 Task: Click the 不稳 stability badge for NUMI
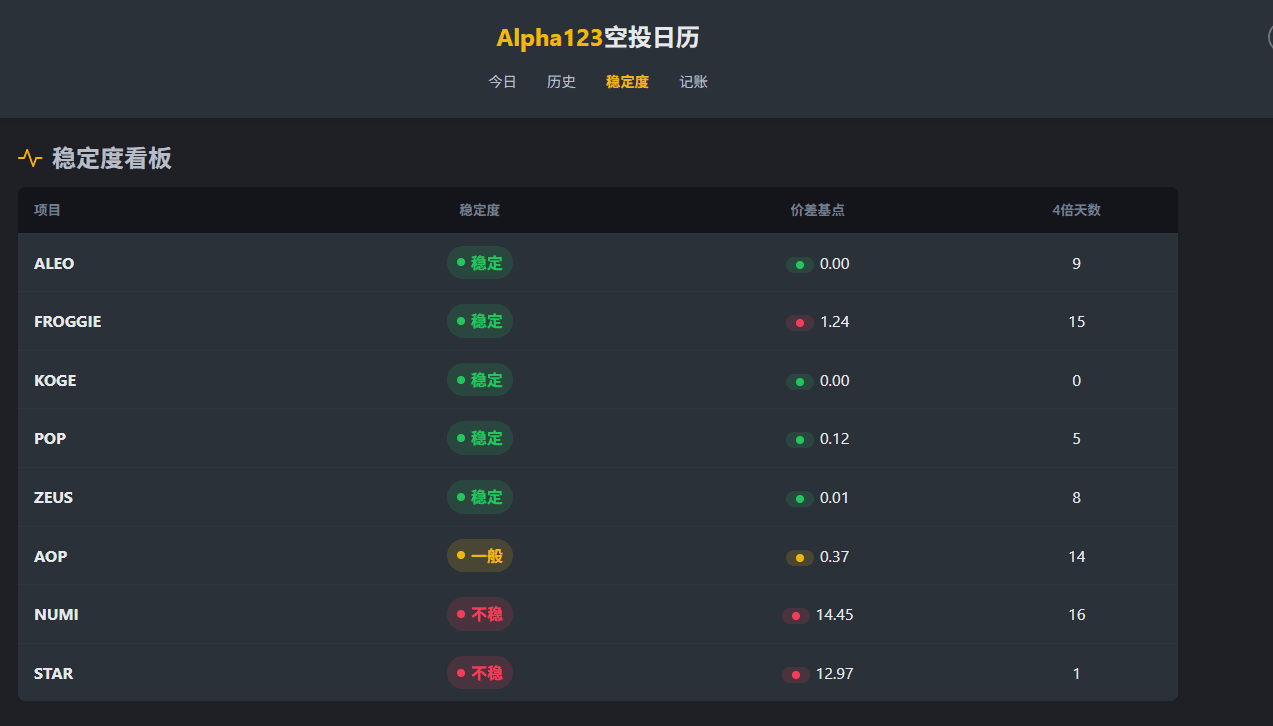[x=479, y=614]
